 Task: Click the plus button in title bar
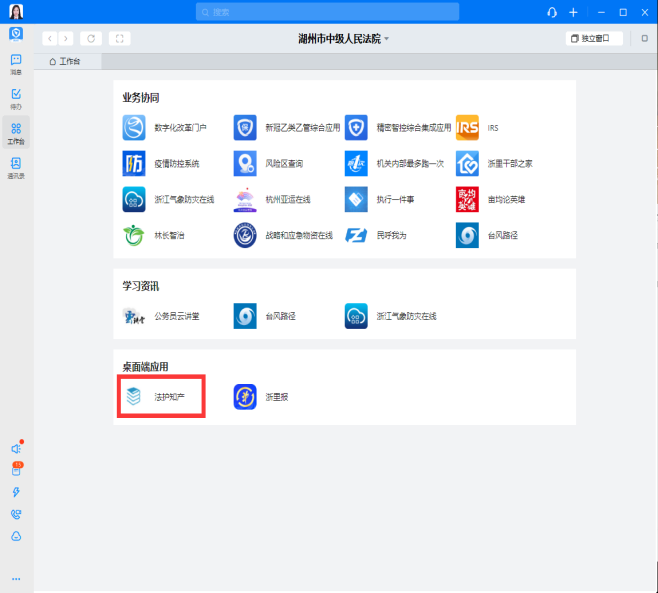(573, 12)
